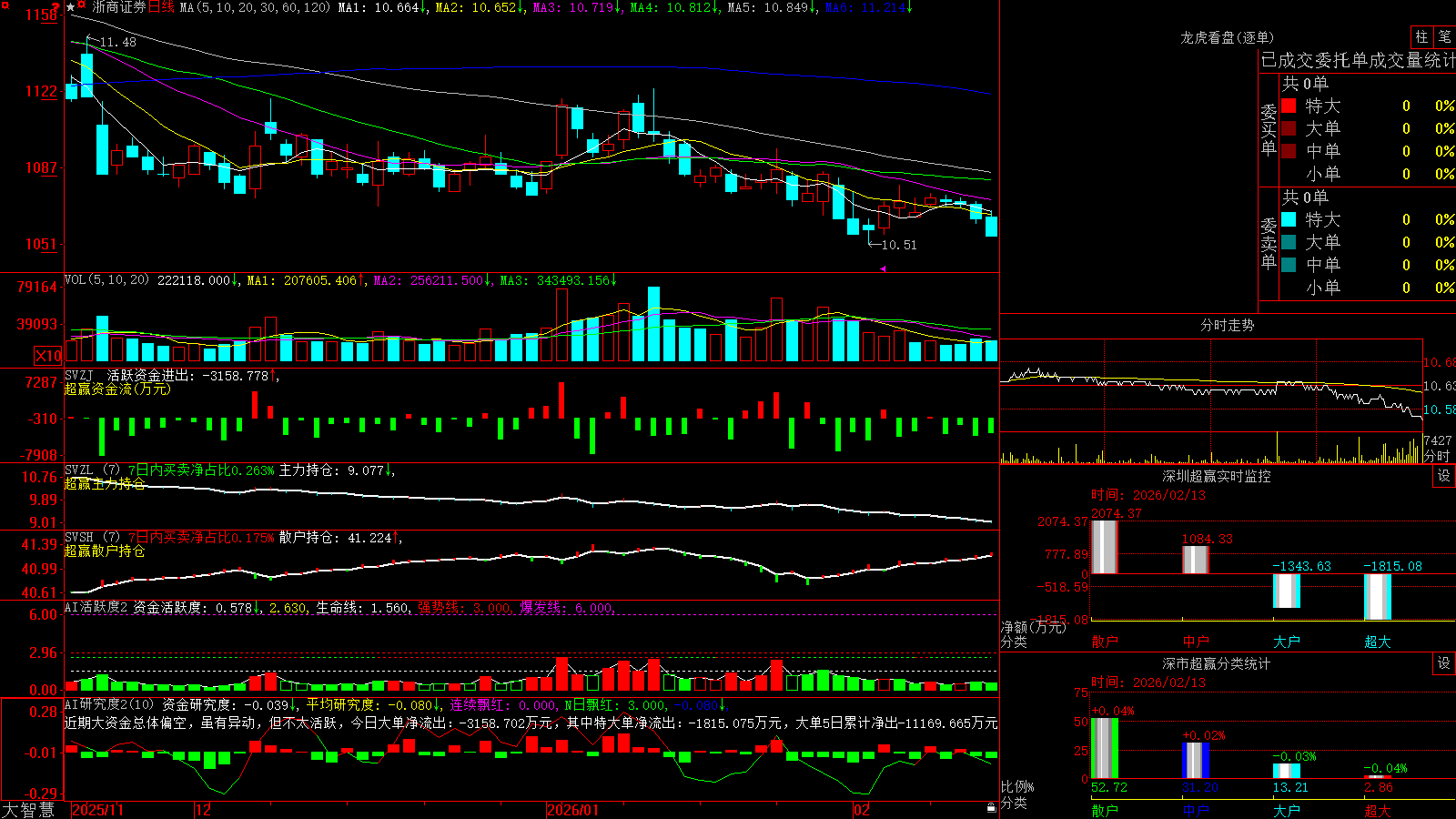
Task: Click the teal 中单 sell-order swatch
Action: point(1289,265)
